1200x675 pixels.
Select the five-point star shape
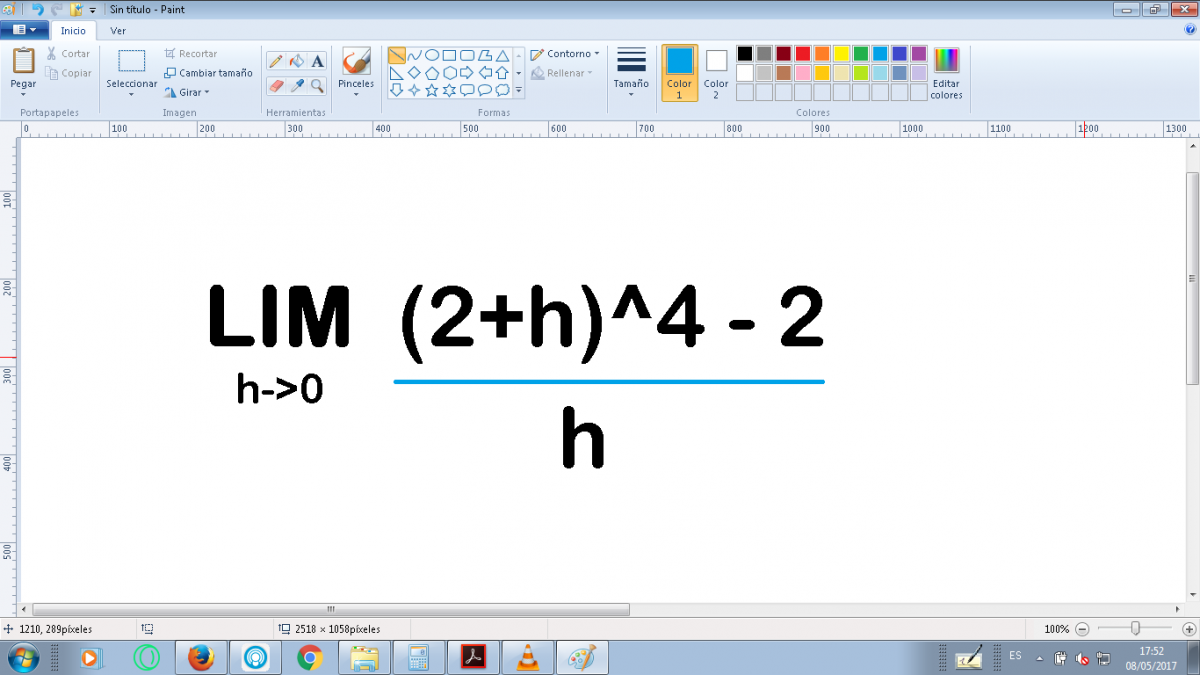click(432, 90)
